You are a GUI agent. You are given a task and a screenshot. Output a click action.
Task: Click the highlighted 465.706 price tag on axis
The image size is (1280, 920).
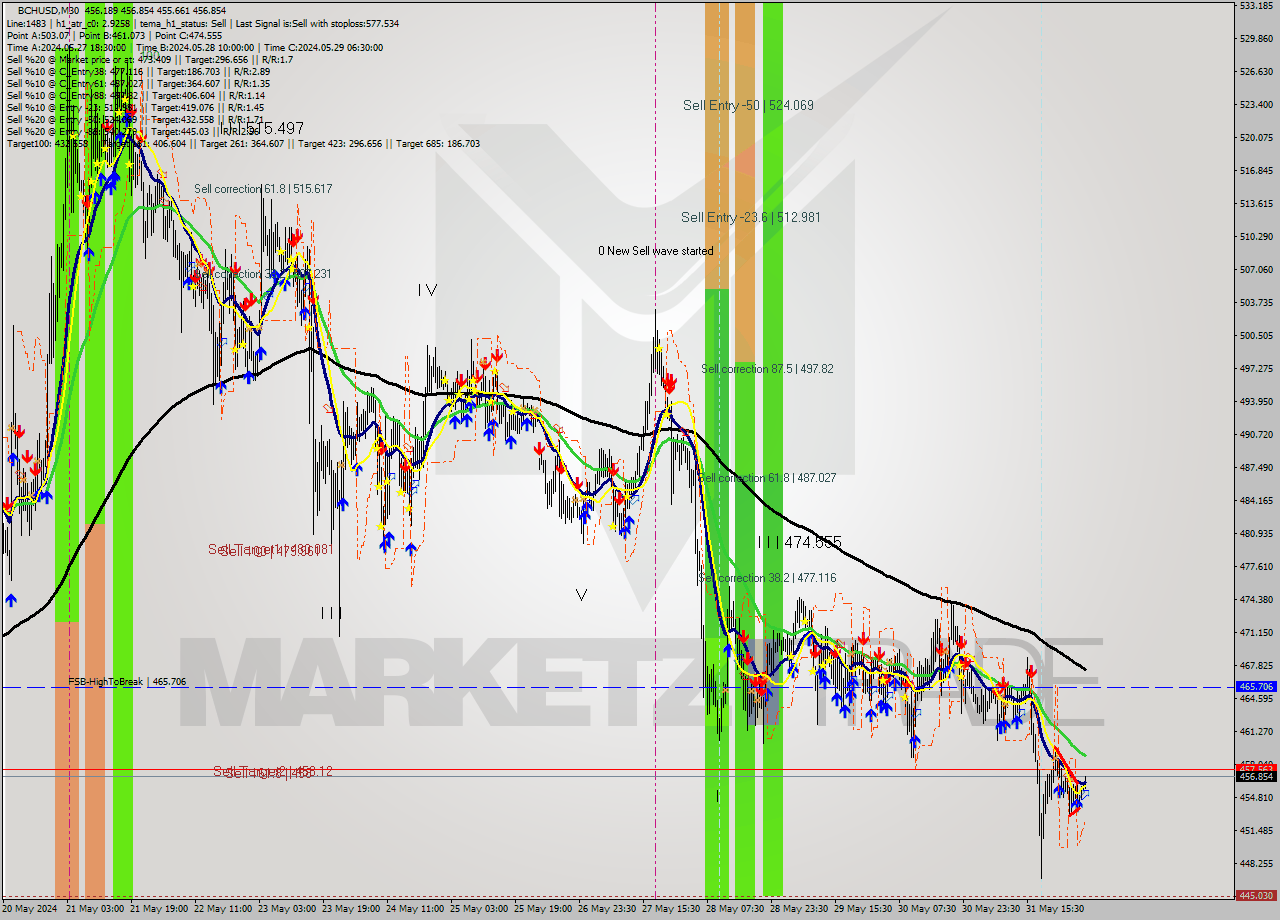(1256, 687)
